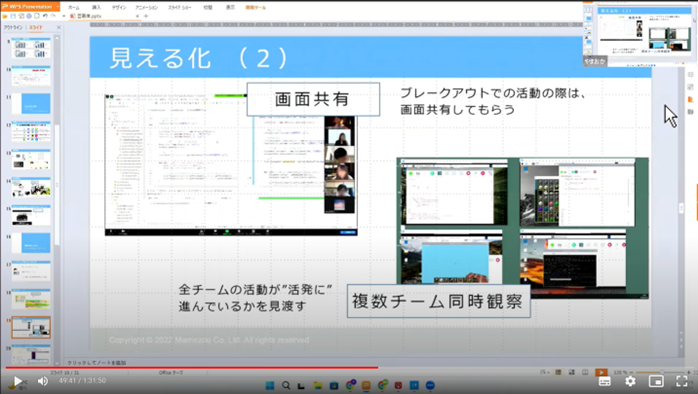Toggle the subtitles/captions button

(605, 381)
